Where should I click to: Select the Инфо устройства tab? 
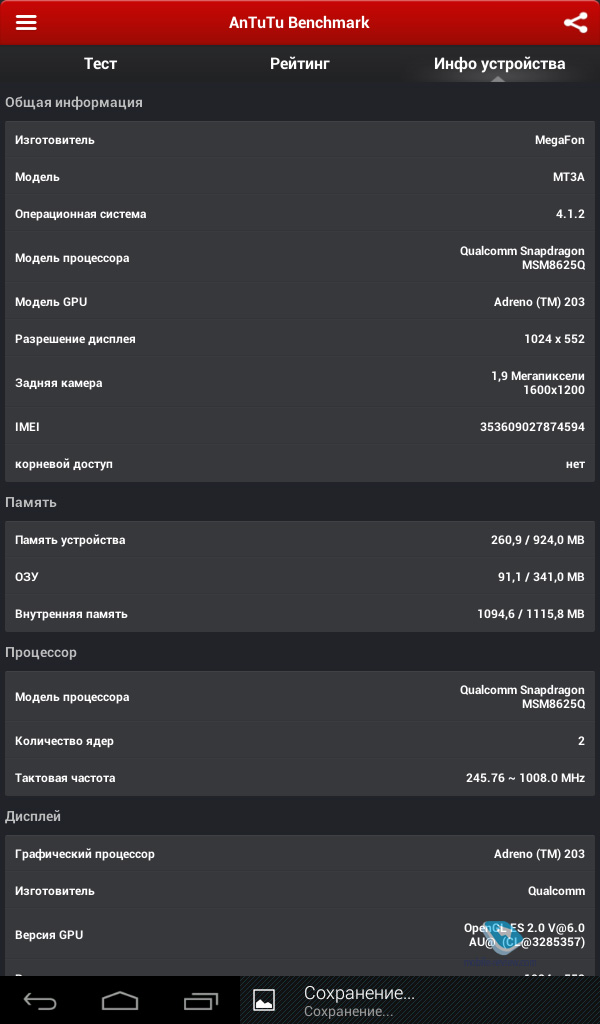coord(499,64)
